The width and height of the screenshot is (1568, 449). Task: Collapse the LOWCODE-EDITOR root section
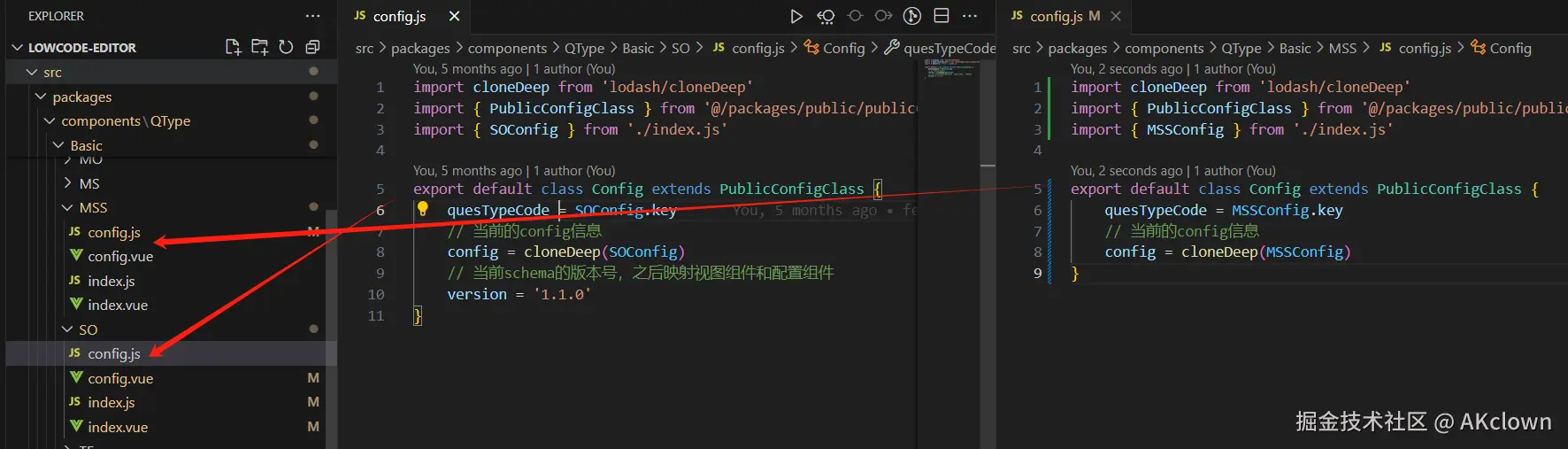pos(17,48)
